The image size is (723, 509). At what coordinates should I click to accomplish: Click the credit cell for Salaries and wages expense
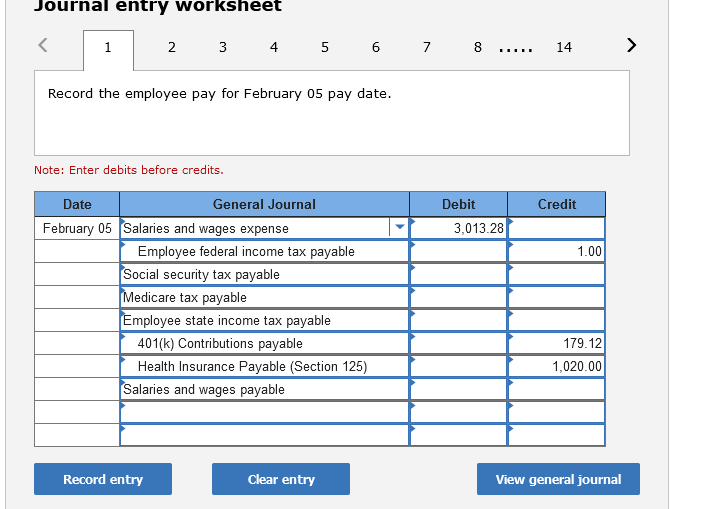tap(557, 228)
